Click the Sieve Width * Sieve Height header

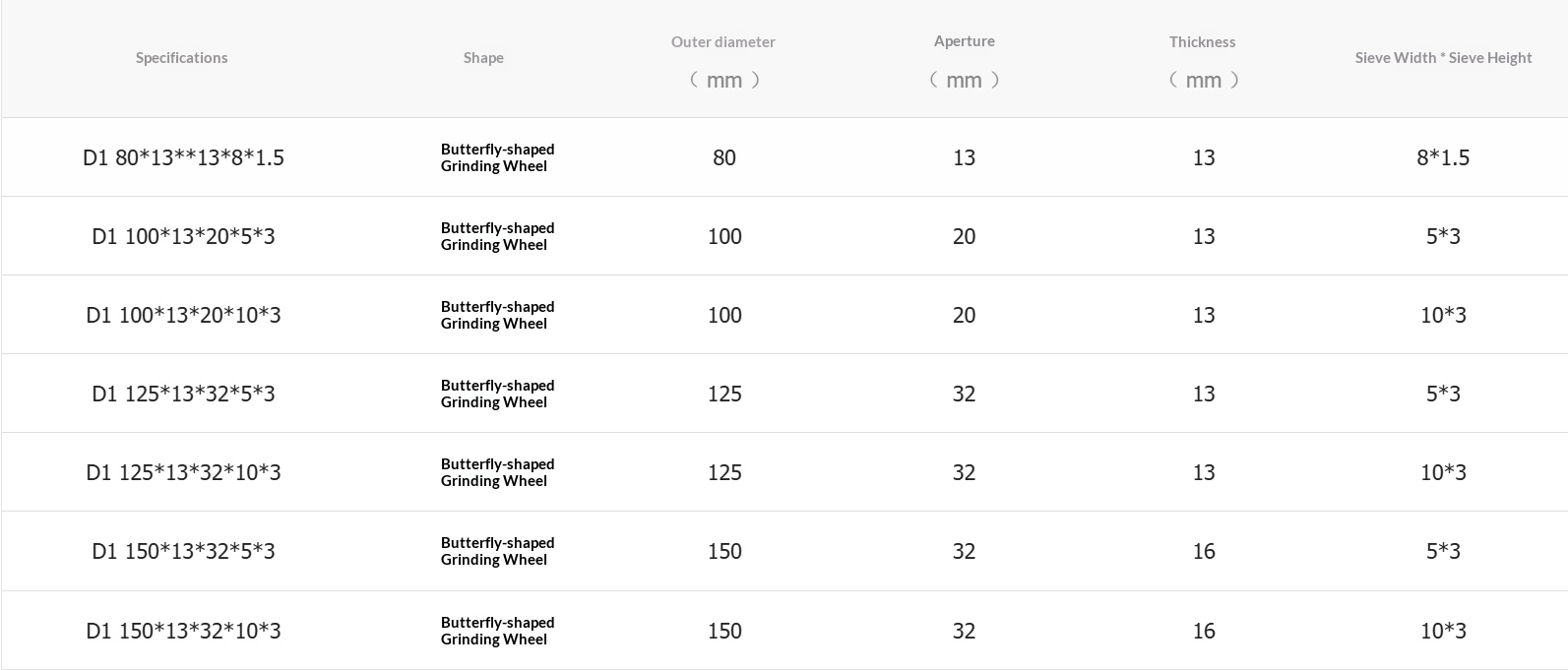point(1443,58)
